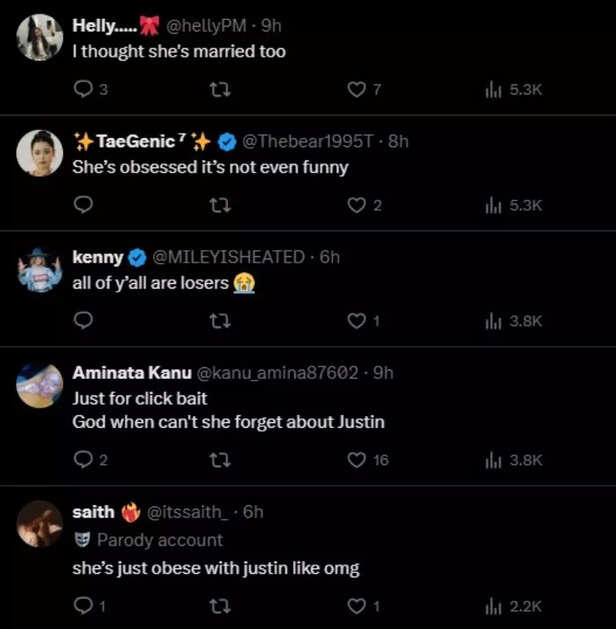616x629 pixels.
Task: Like Helly's tweet about being married
Action: pyautogui.click(x=357, y=90)
